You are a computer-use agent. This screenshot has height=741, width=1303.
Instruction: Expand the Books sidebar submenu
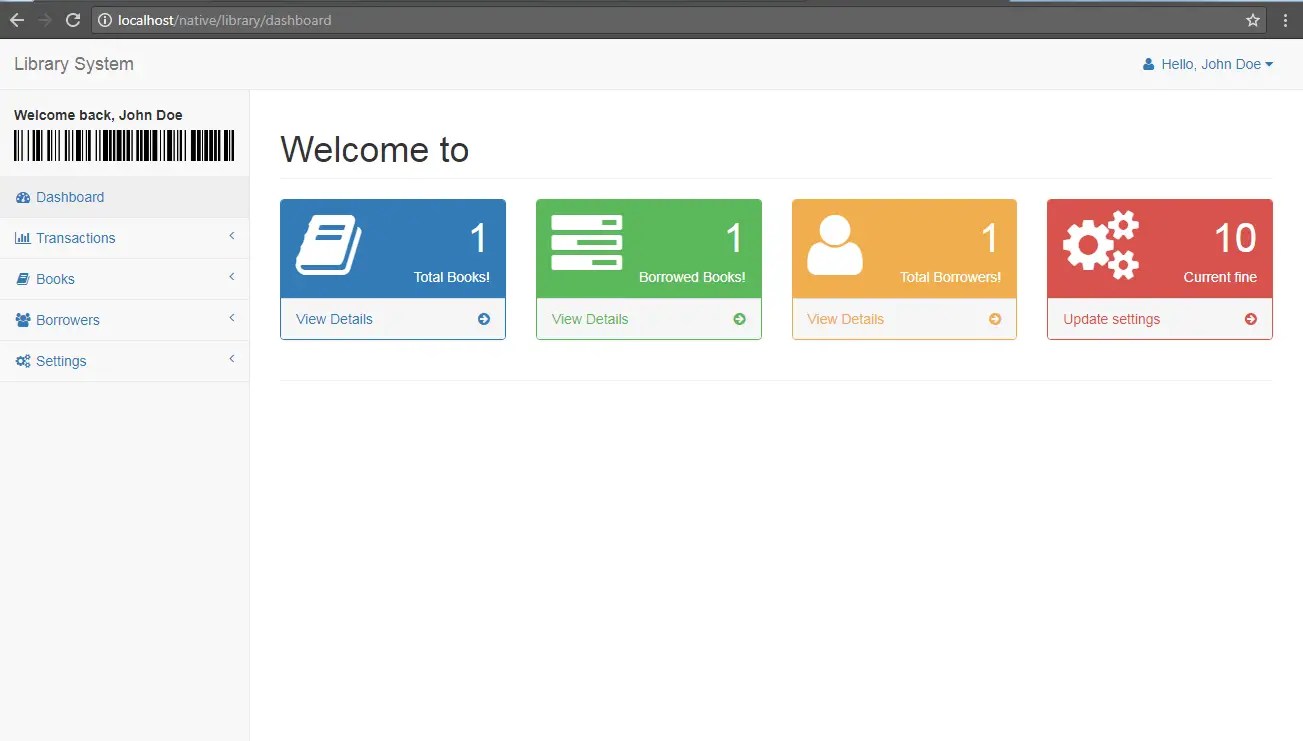[232, 279]
